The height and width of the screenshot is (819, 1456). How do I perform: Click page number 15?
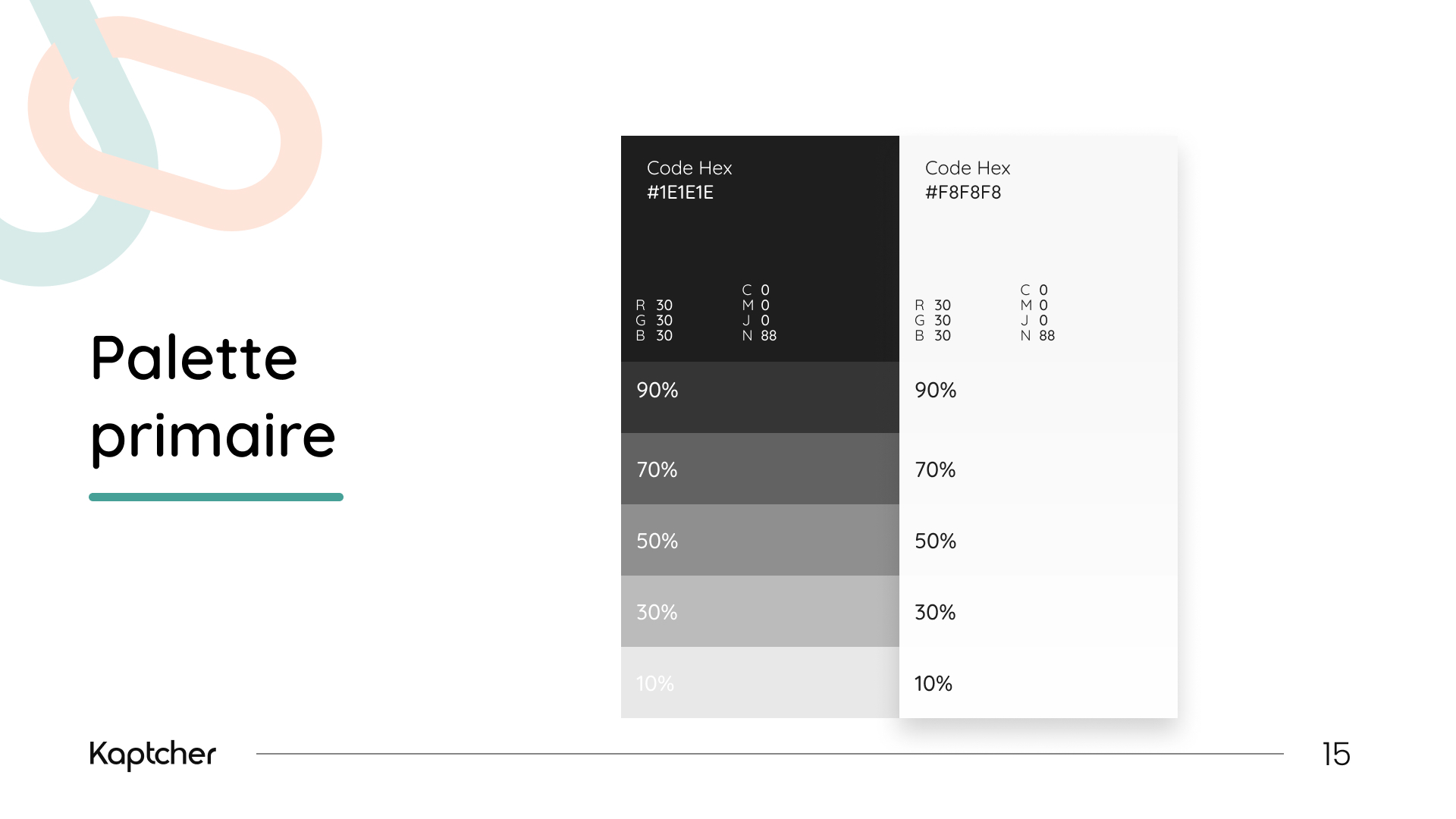tap(1335, 754)
